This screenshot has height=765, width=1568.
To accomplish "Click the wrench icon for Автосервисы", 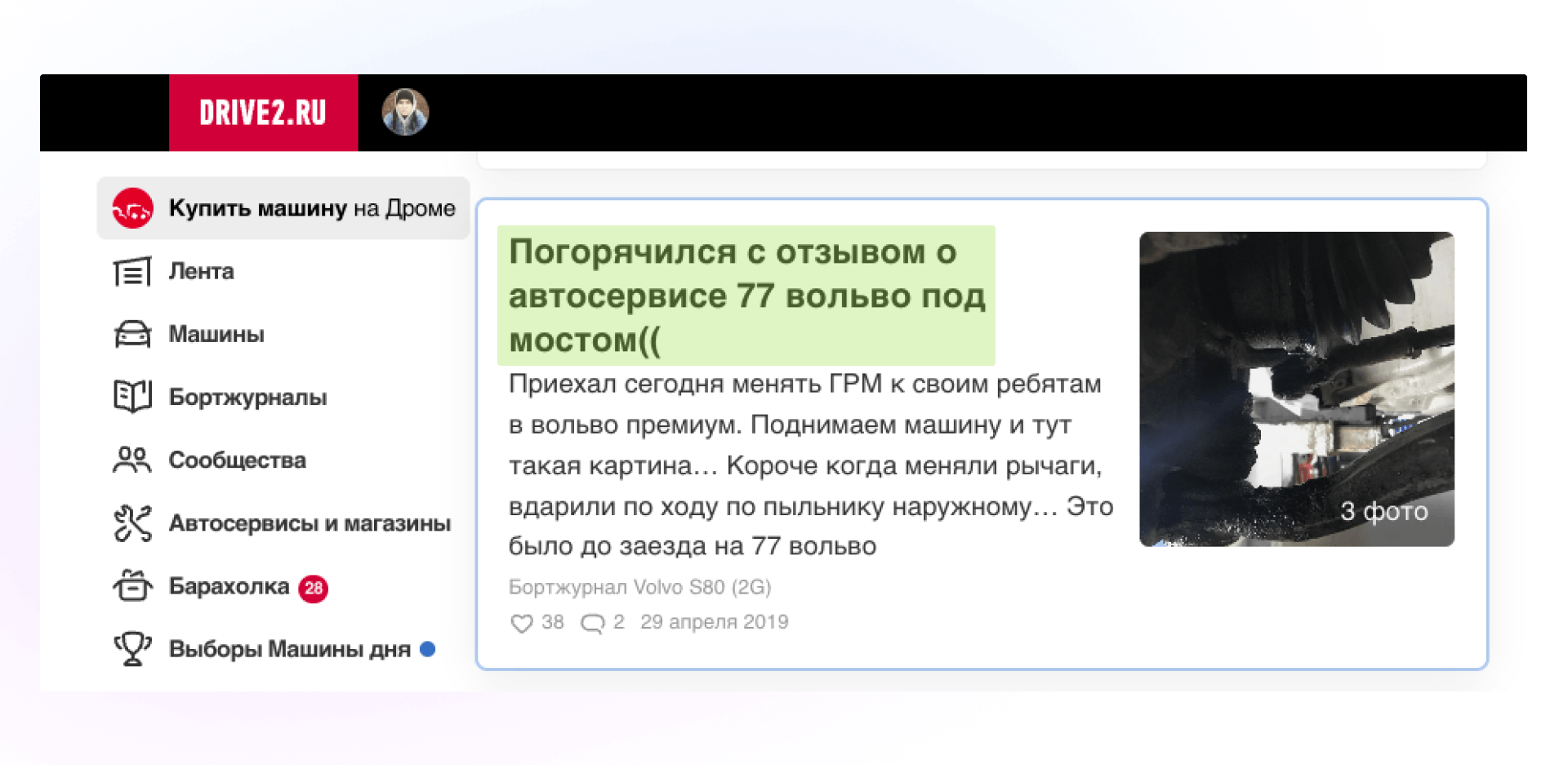I will [x=132, y=523].
